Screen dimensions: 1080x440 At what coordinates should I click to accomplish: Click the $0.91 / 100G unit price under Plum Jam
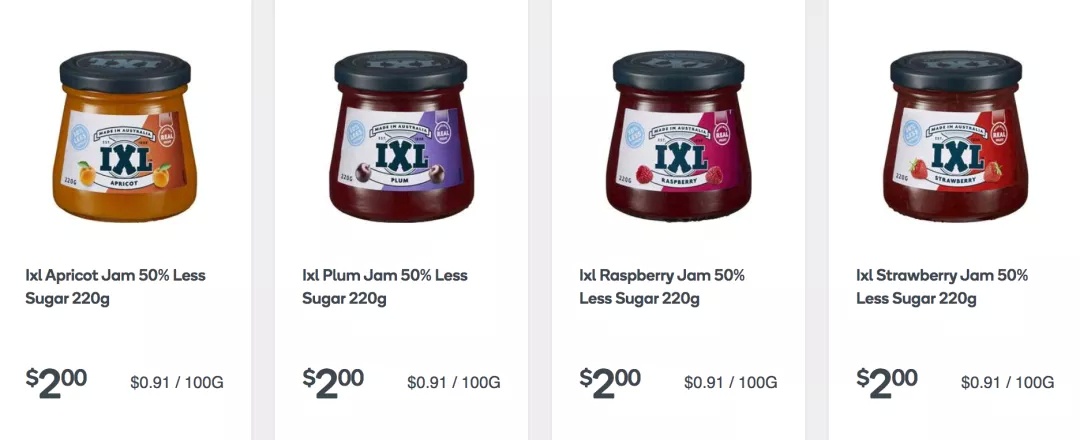click(x=454, y=383)
